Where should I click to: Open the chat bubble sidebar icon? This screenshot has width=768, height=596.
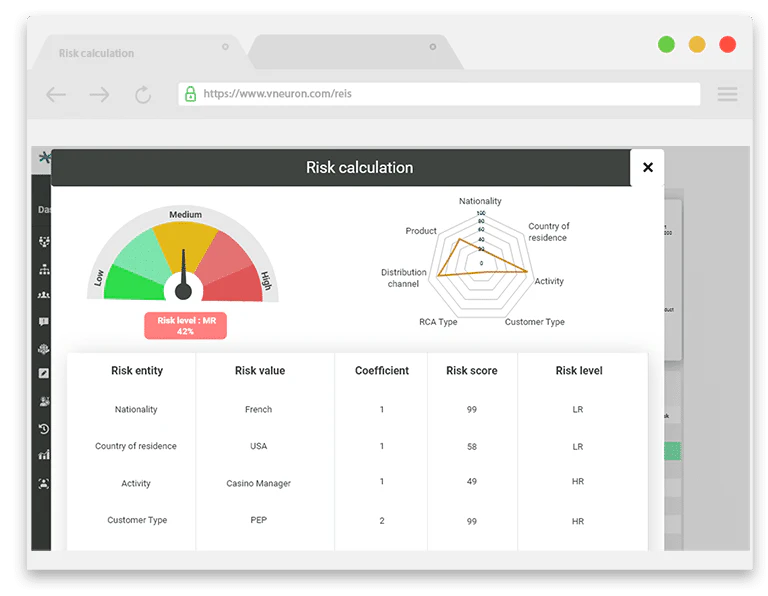(44, 322)
